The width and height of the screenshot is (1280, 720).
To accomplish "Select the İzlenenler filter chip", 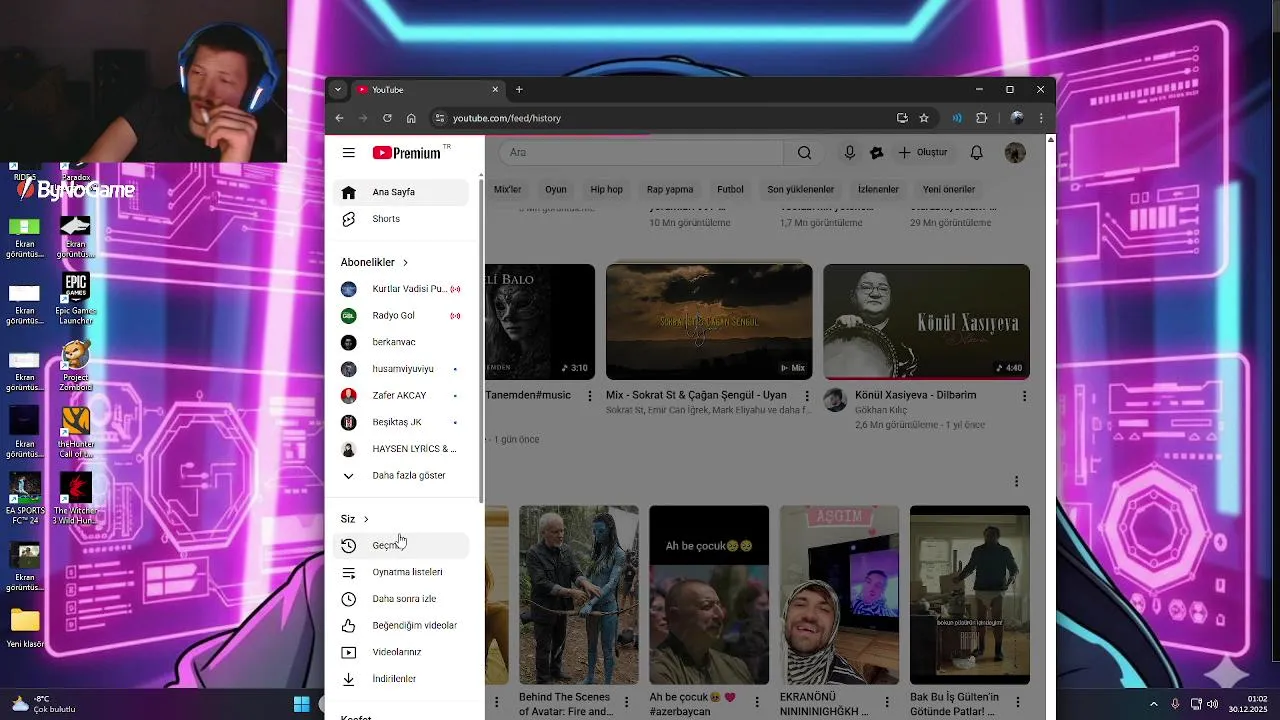I will click(878, 189).
